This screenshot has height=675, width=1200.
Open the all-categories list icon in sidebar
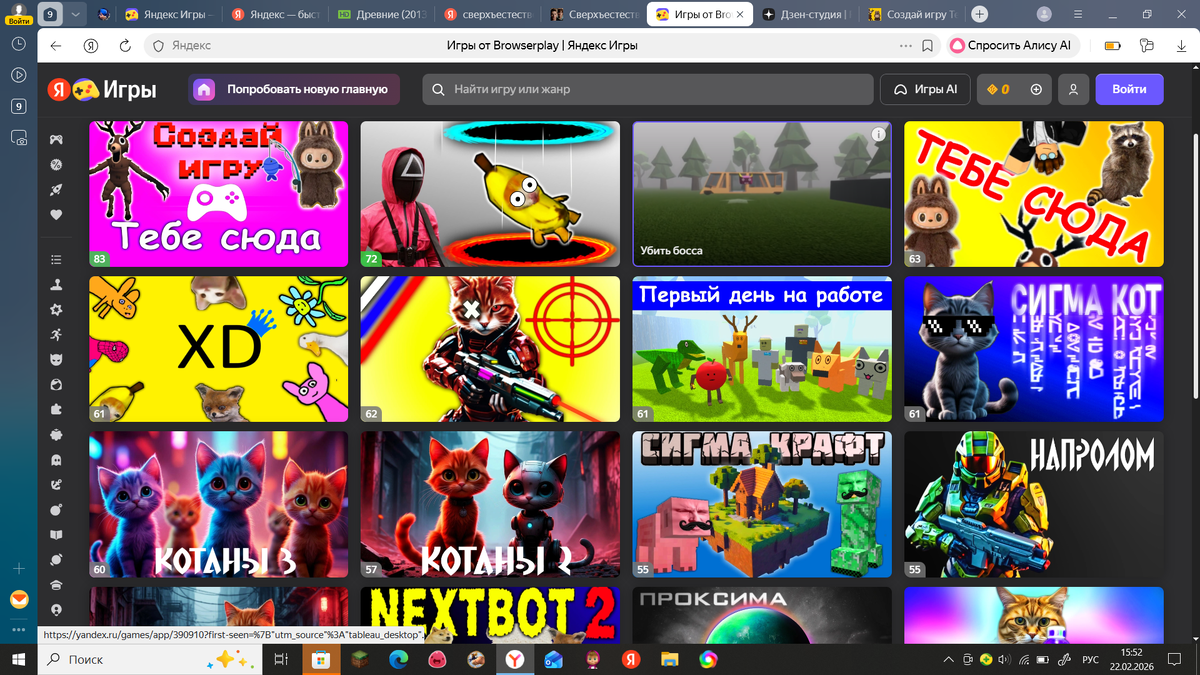click(x=57, y=259)
